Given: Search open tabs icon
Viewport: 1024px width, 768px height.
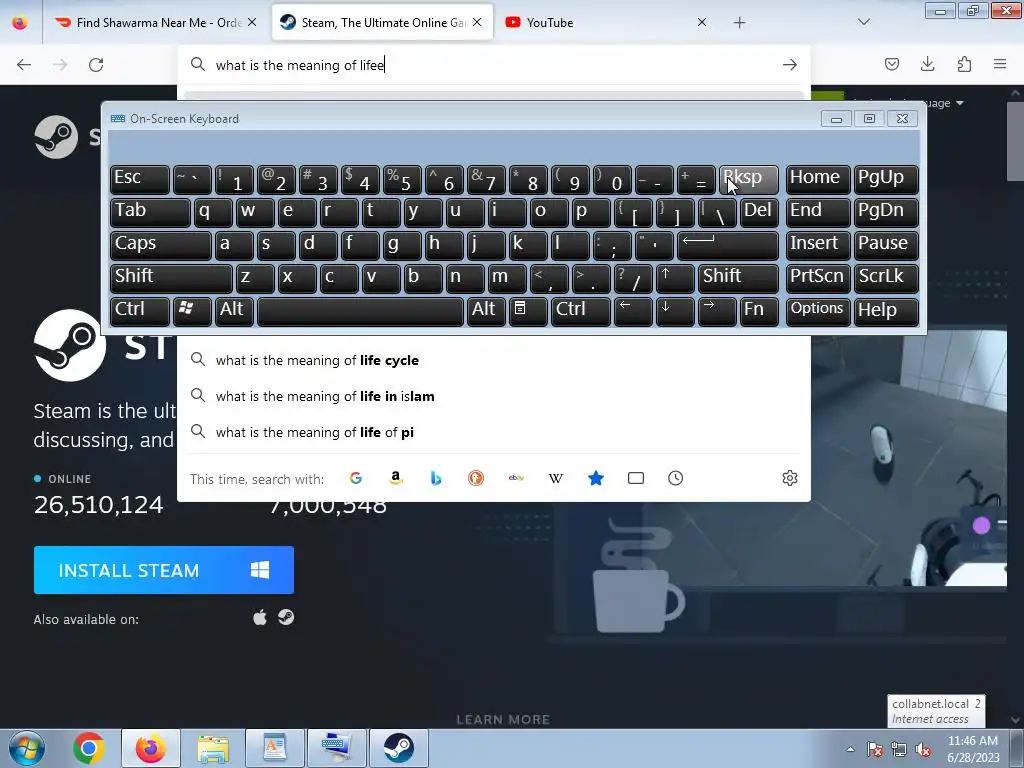Looking at the screenshot, I should 635,478.
